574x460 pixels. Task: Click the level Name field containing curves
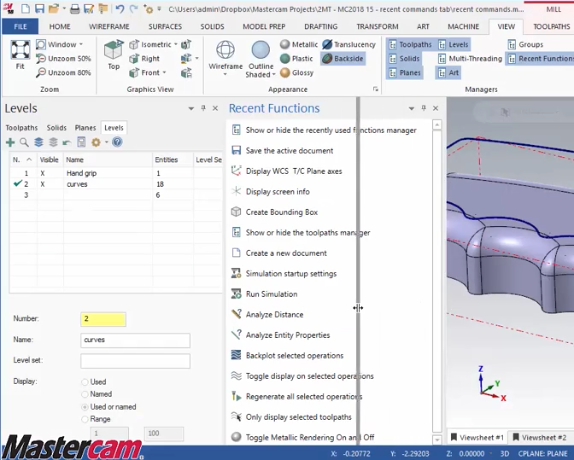point(135,340)
